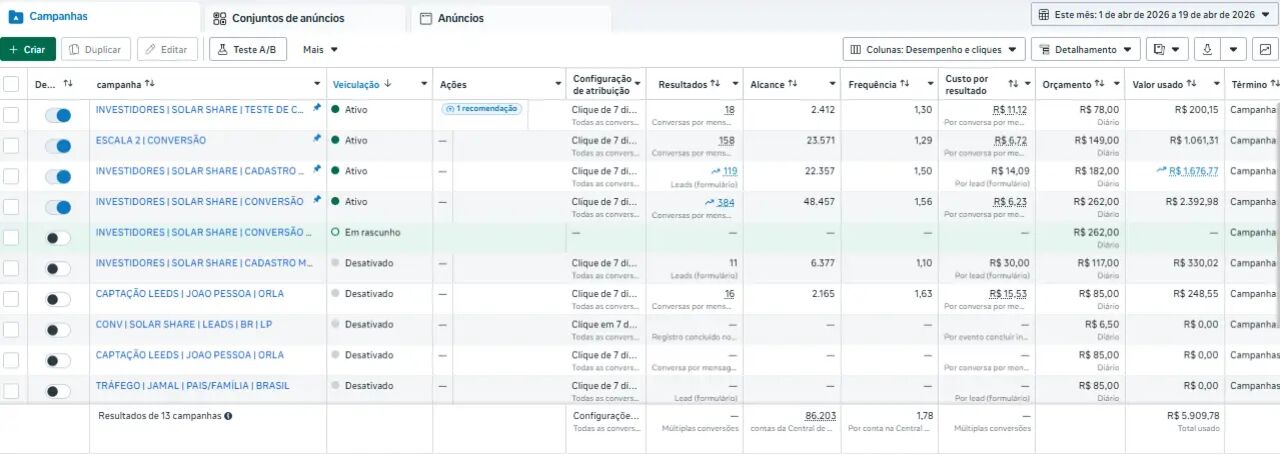Click the total R$ 5.909,78 value
This screenshot has height=454, width=1280.
coord(1193,415)
